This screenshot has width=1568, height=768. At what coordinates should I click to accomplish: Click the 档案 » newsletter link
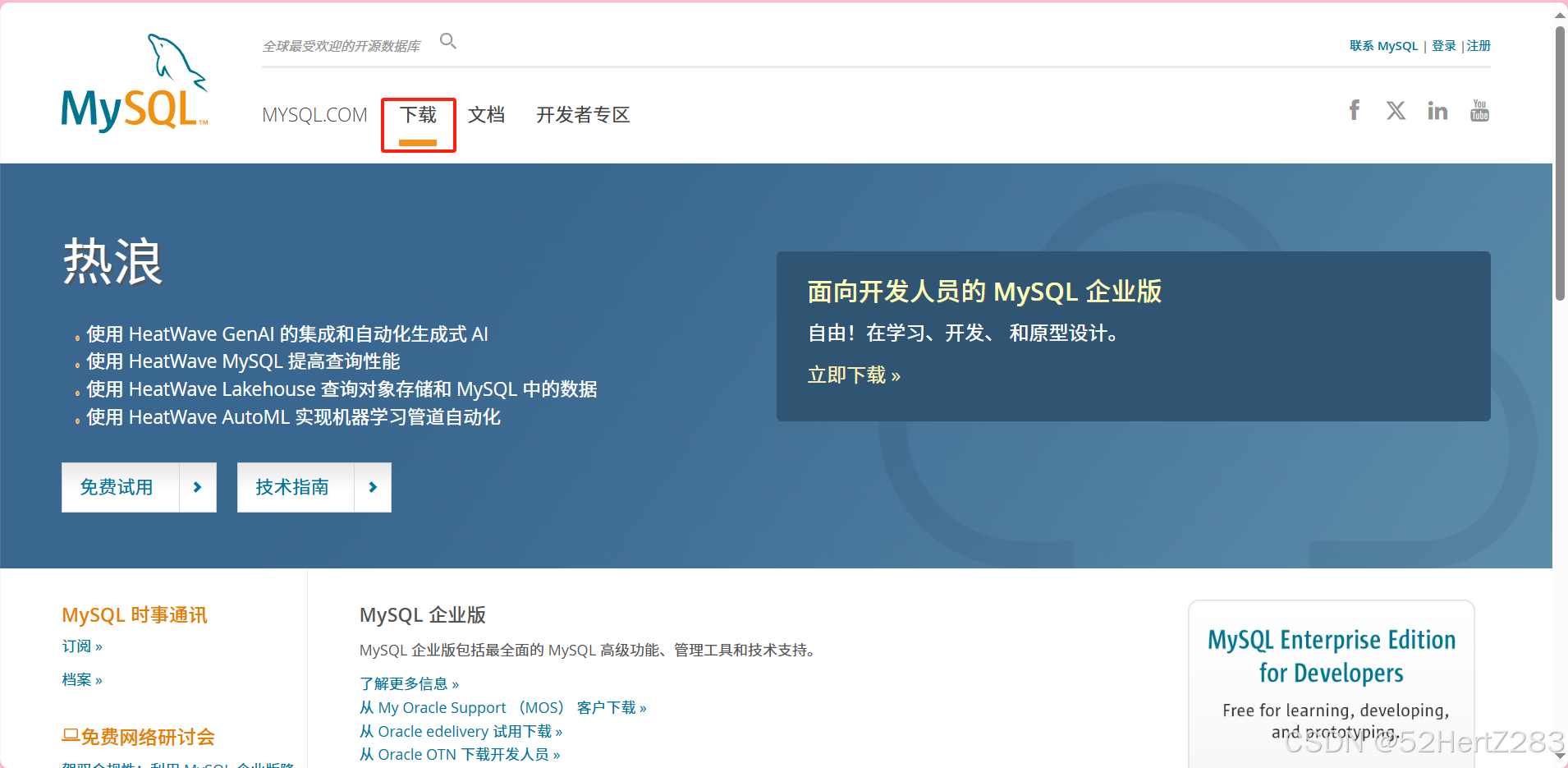tap(82, 679)
